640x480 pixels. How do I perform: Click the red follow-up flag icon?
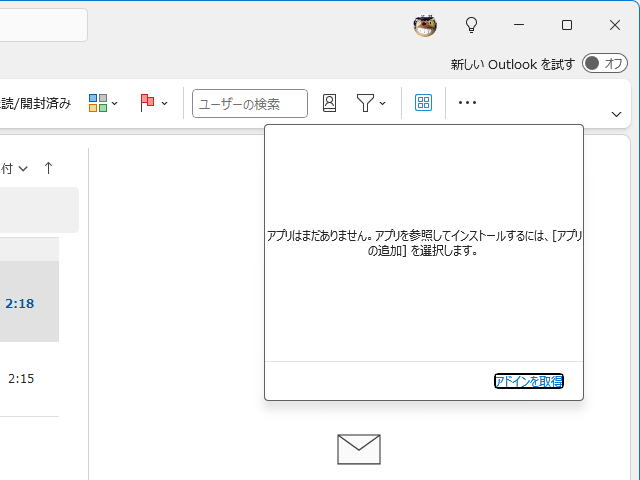(147, 103)
